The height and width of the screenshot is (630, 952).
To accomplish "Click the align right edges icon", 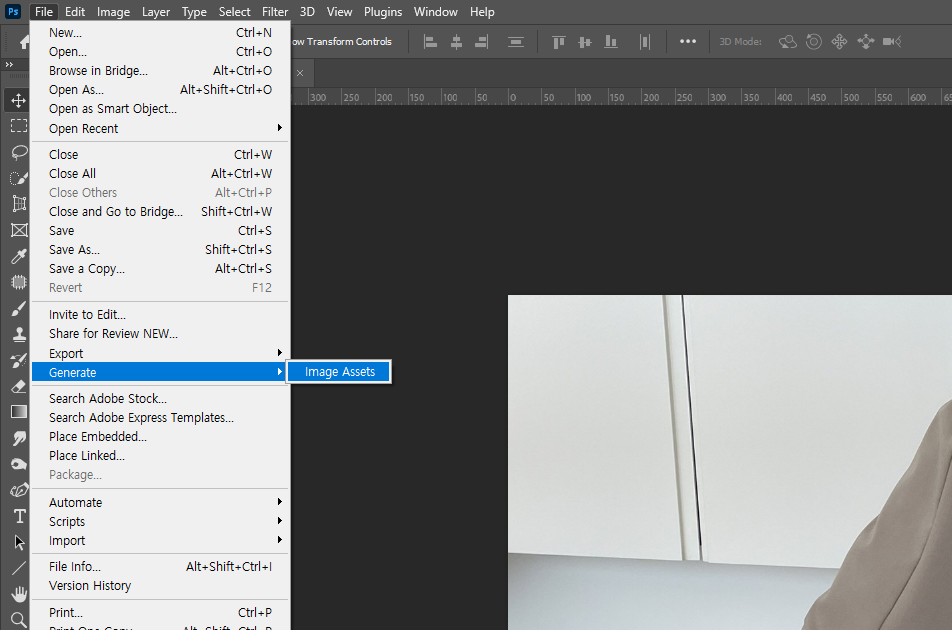I will click(x=481, y=42).
